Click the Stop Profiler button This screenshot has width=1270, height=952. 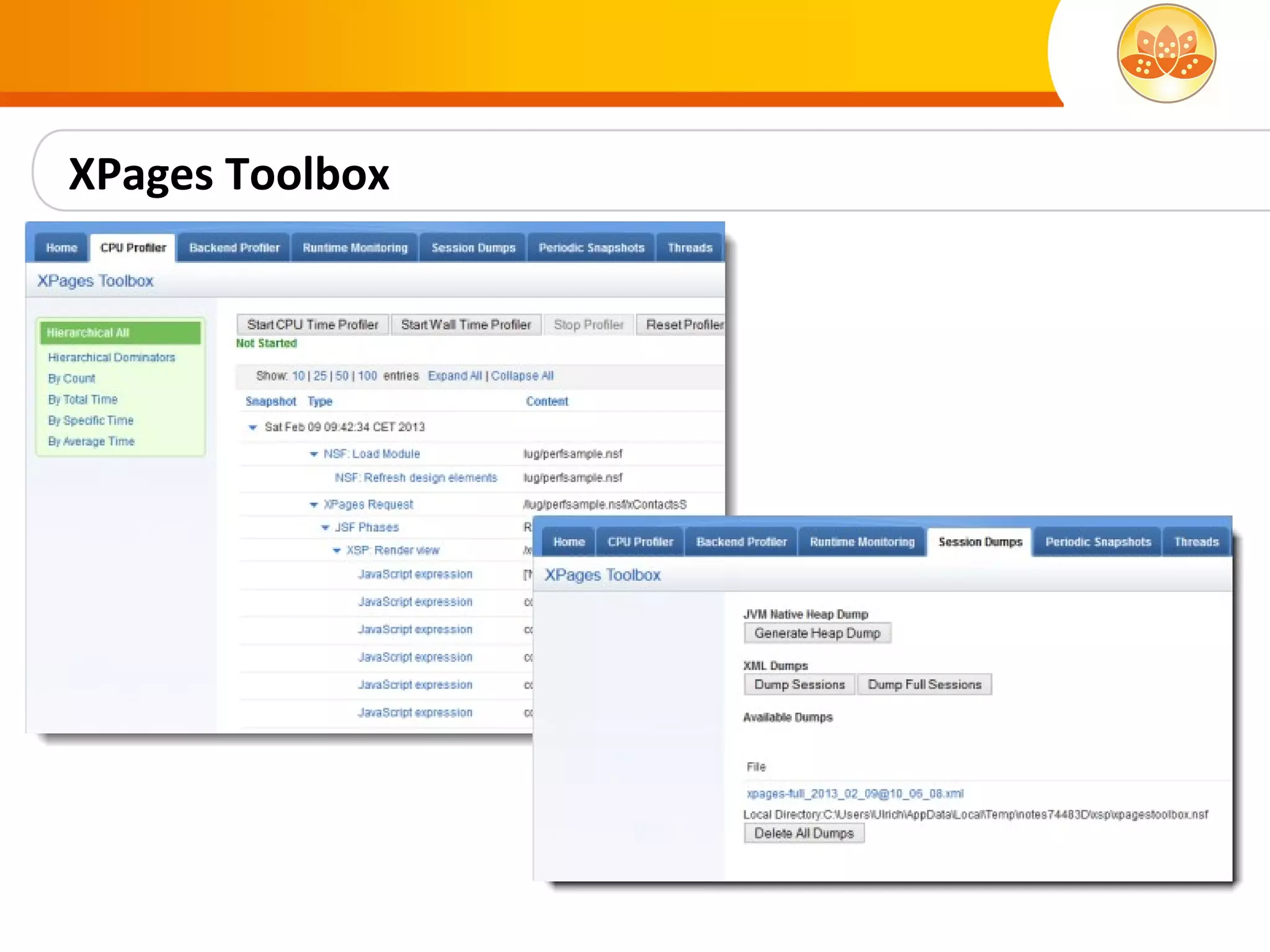coord(588,325)
